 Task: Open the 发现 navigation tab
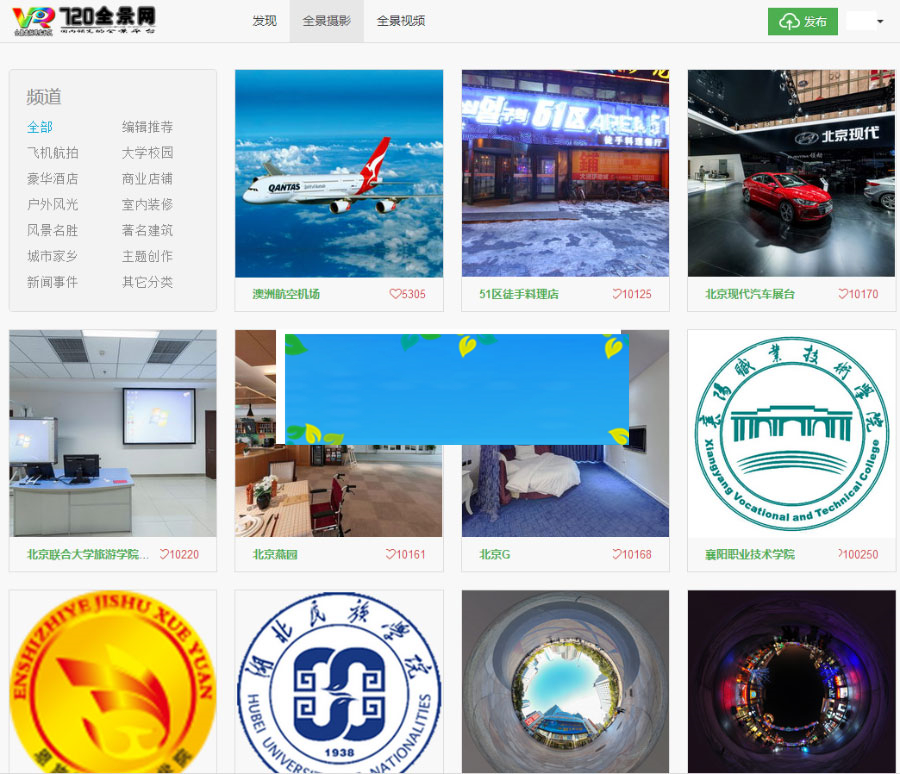(264, 20)
